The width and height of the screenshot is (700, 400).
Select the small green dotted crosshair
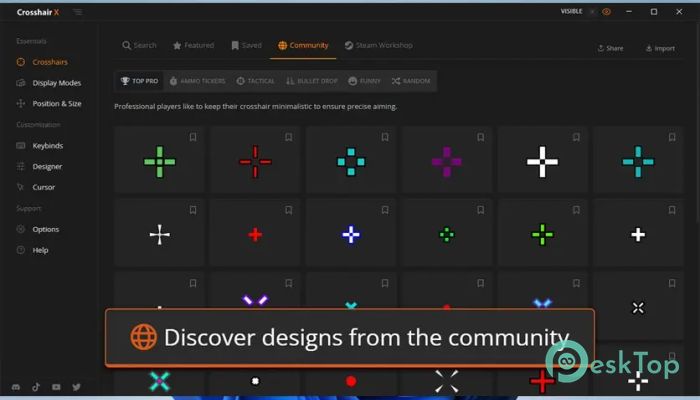pos(447,235)
